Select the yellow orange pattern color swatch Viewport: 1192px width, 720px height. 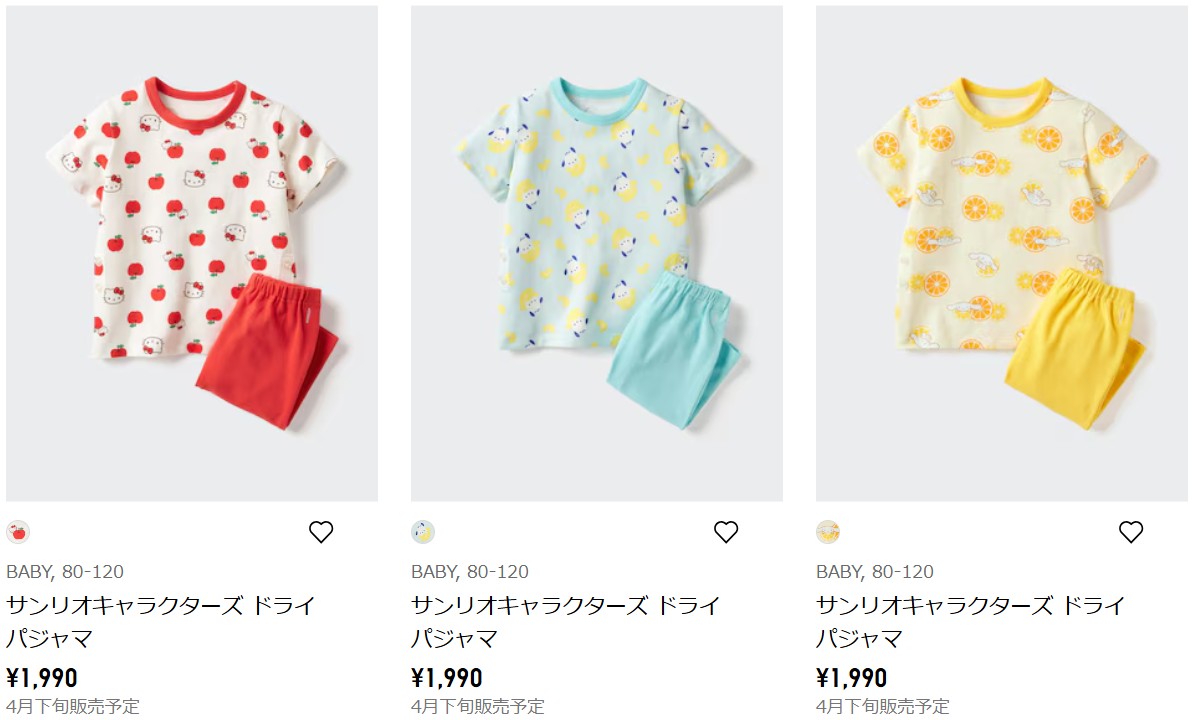click(828, 532)
